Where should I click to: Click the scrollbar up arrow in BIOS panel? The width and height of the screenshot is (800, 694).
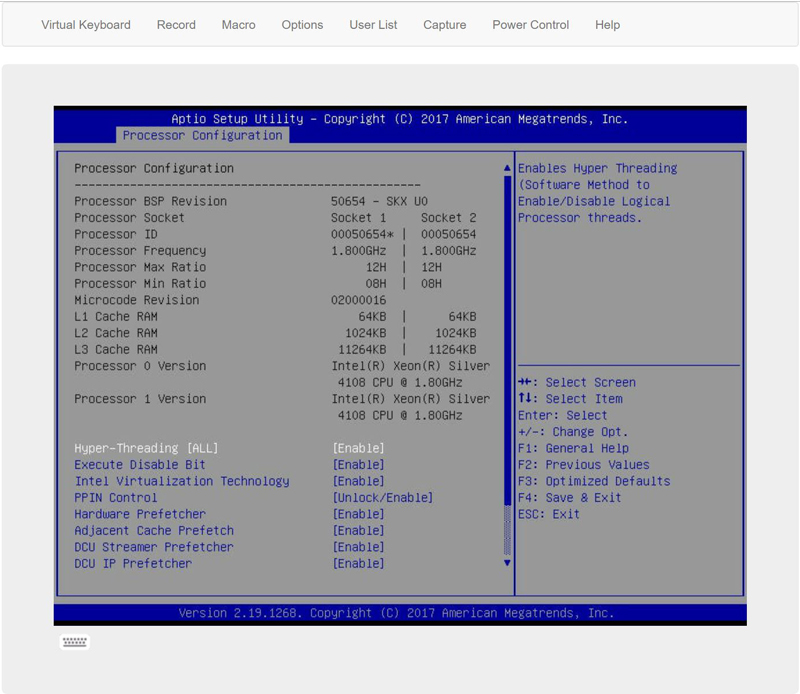click(507, 168)
